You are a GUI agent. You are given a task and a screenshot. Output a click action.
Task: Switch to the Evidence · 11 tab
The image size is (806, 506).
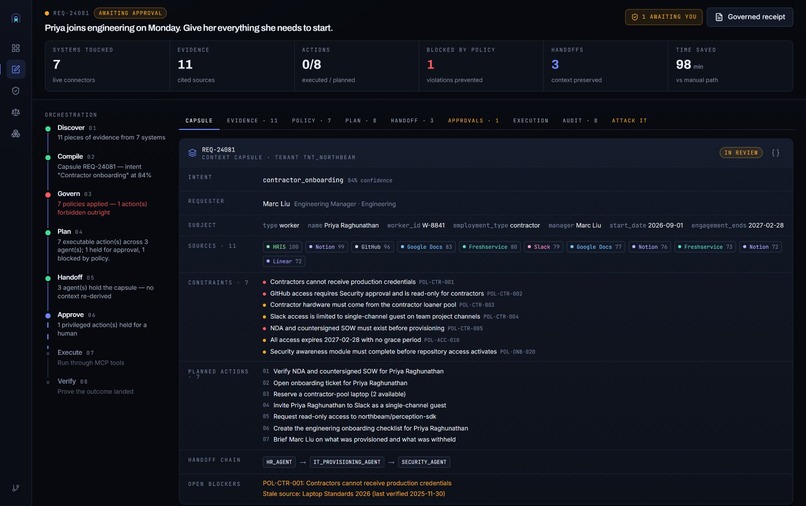[x=252, y=120]
